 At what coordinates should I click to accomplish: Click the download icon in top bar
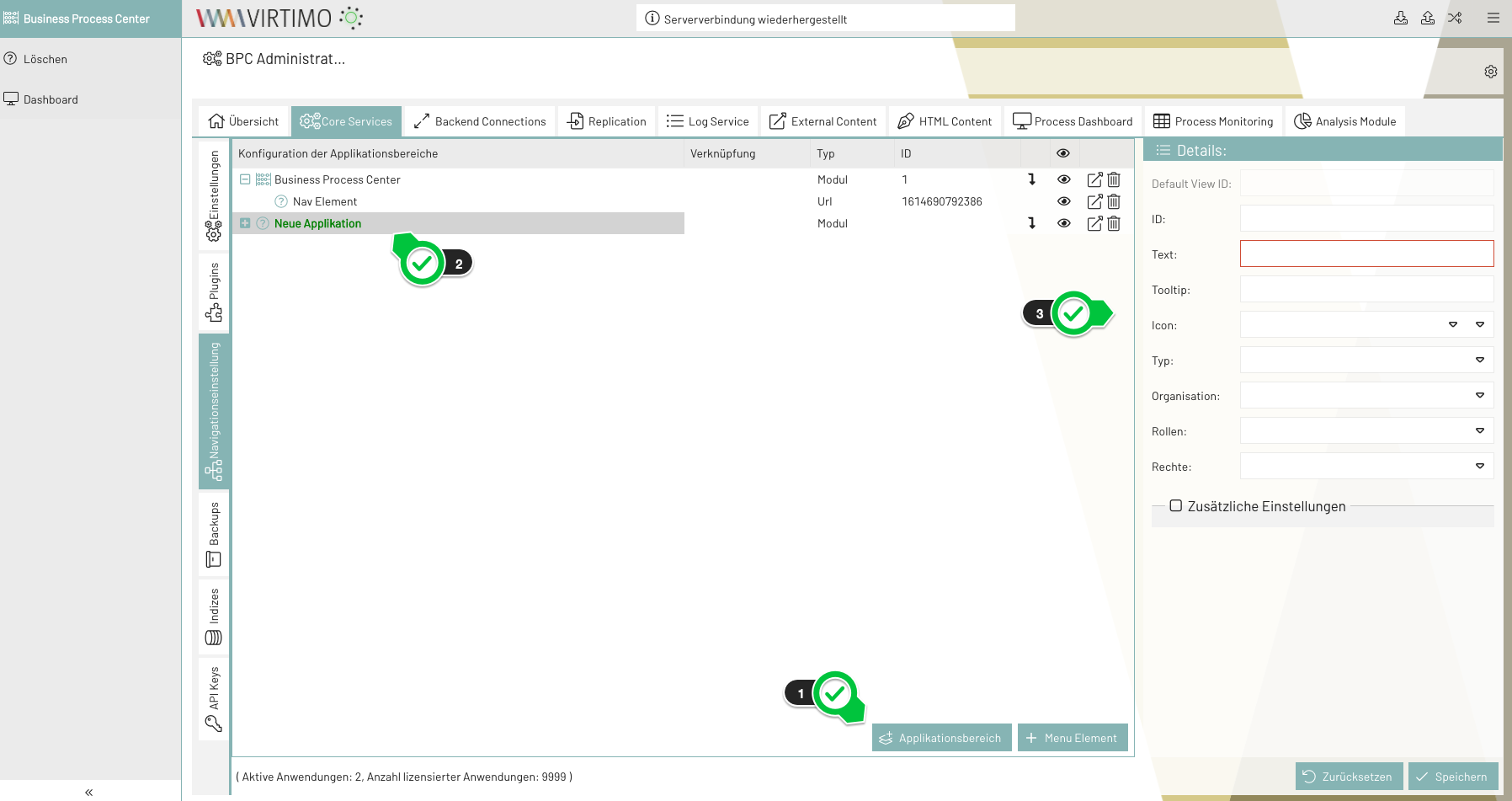[1401, 18]
